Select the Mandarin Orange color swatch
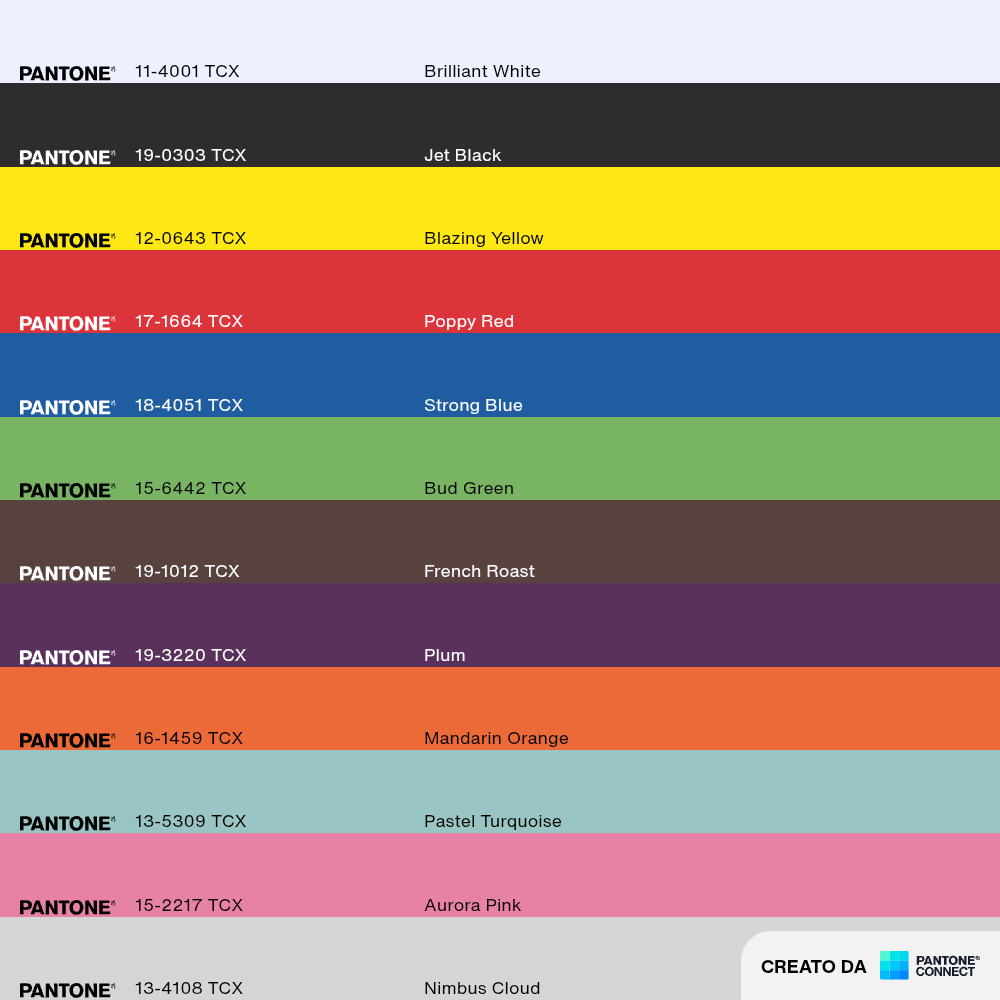This screenshot has height=1000, width=1000. [x=500, y=709]
